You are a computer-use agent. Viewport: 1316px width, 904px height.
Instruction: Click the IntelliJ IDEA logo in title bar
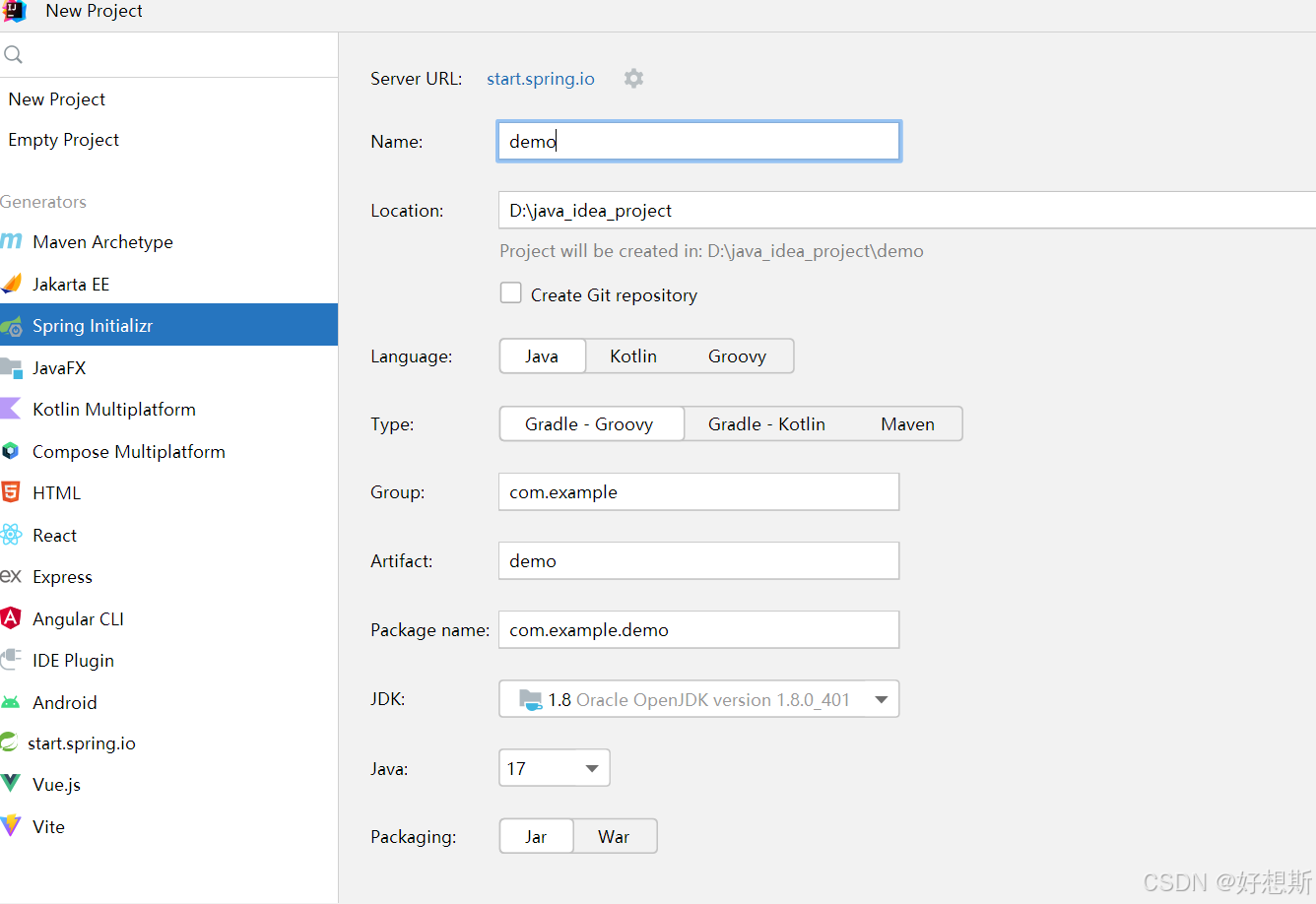14,11
